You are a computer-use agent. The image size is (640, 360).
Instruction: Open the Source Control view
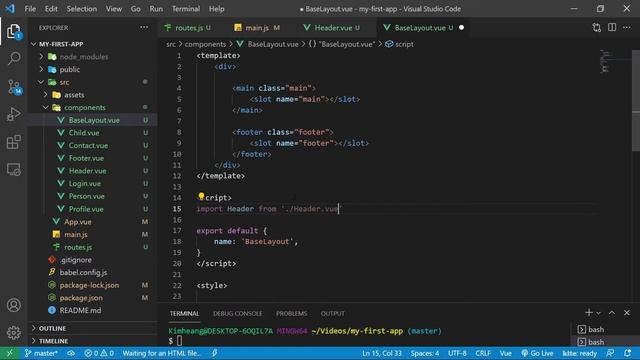13,87
